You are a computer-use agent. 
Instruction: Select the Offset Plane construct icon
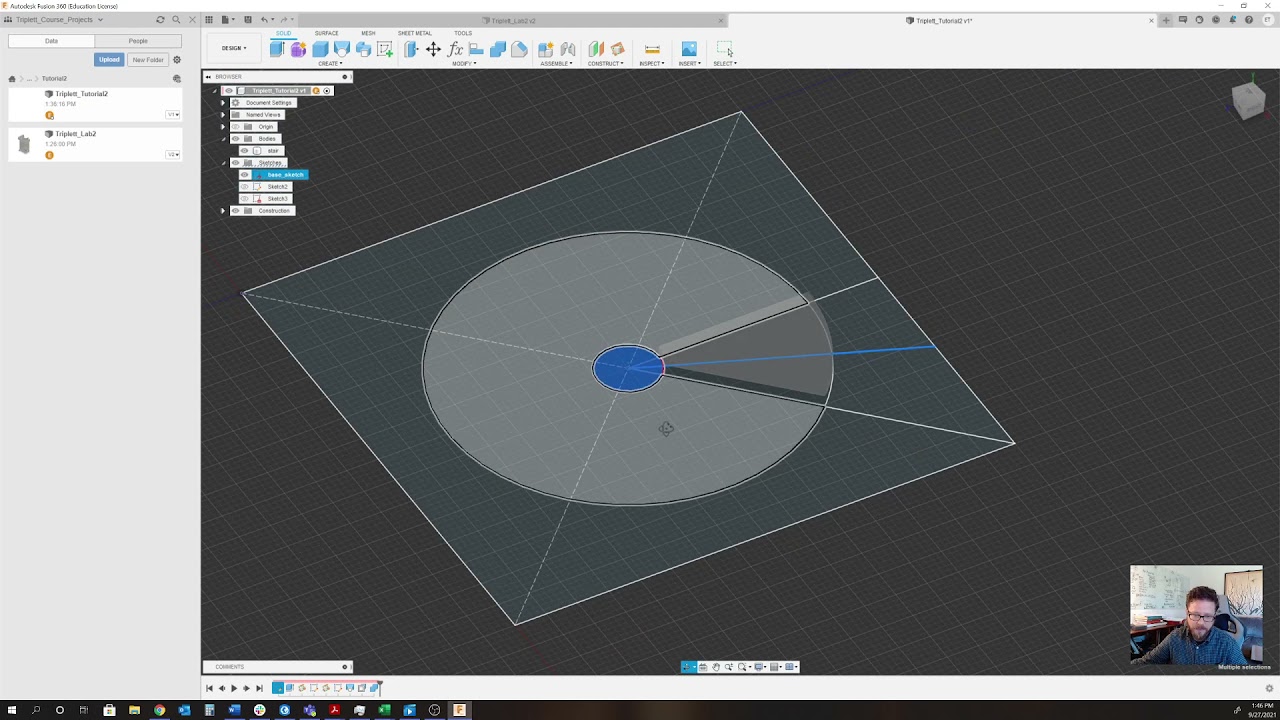pos(596,49)
